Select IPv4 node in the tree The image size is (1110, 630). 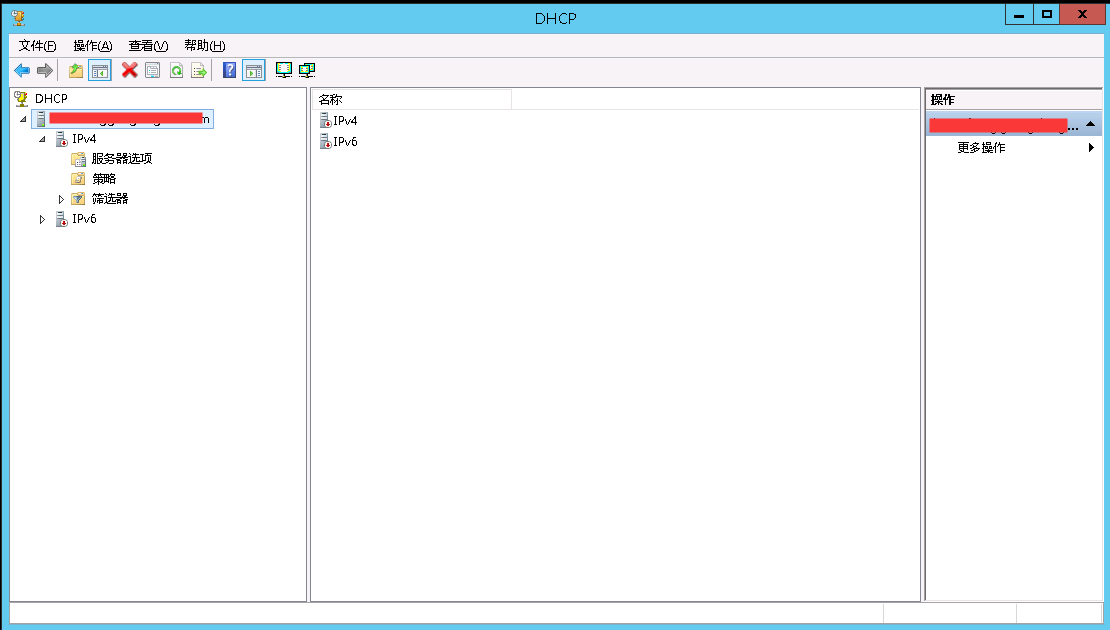[x=84, y=139]
